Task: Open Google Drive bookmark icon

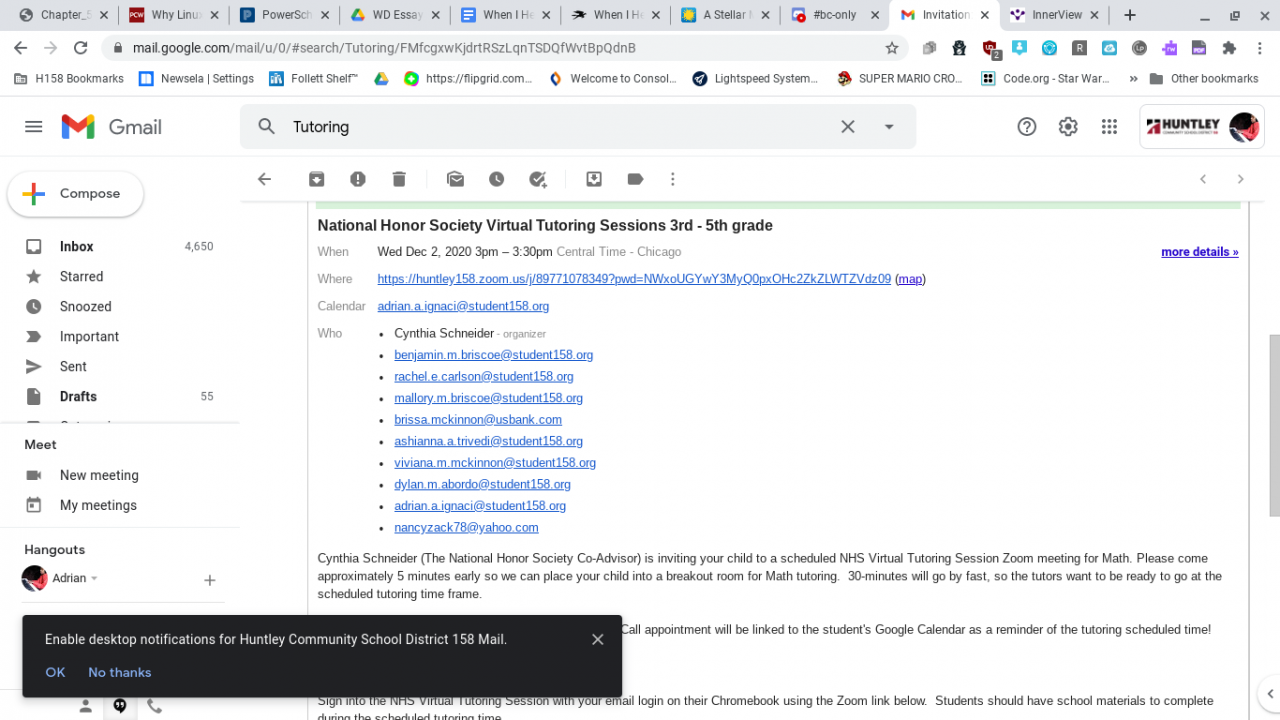Action: point(381,79)
